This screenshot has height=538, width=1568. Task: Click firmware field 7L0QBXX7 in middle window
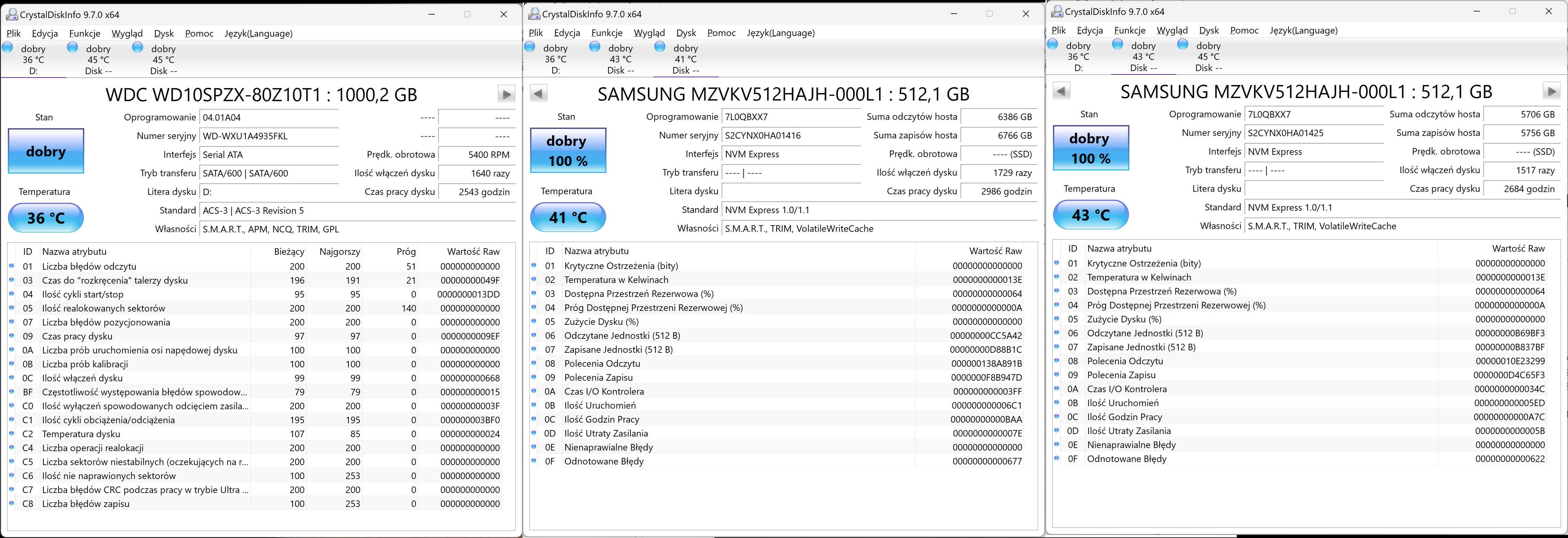click(791, 117)
